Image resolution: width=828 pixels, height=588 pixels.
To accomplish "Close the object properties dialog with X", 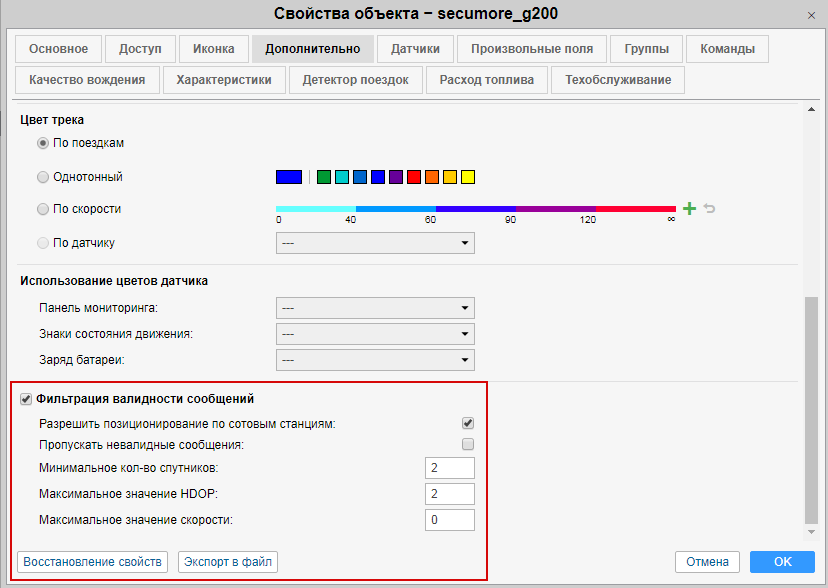I will (811, 14).
